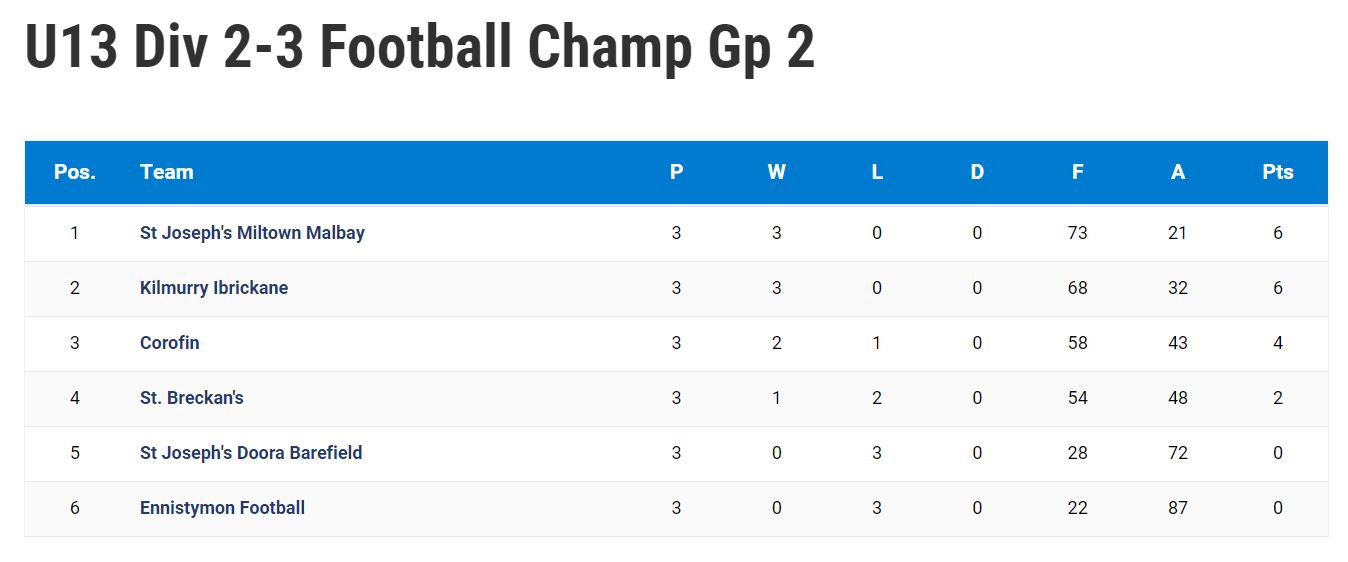Click the Corofin team name
The height and width of the screenshot is (562, 1348).
coord(170,343)
